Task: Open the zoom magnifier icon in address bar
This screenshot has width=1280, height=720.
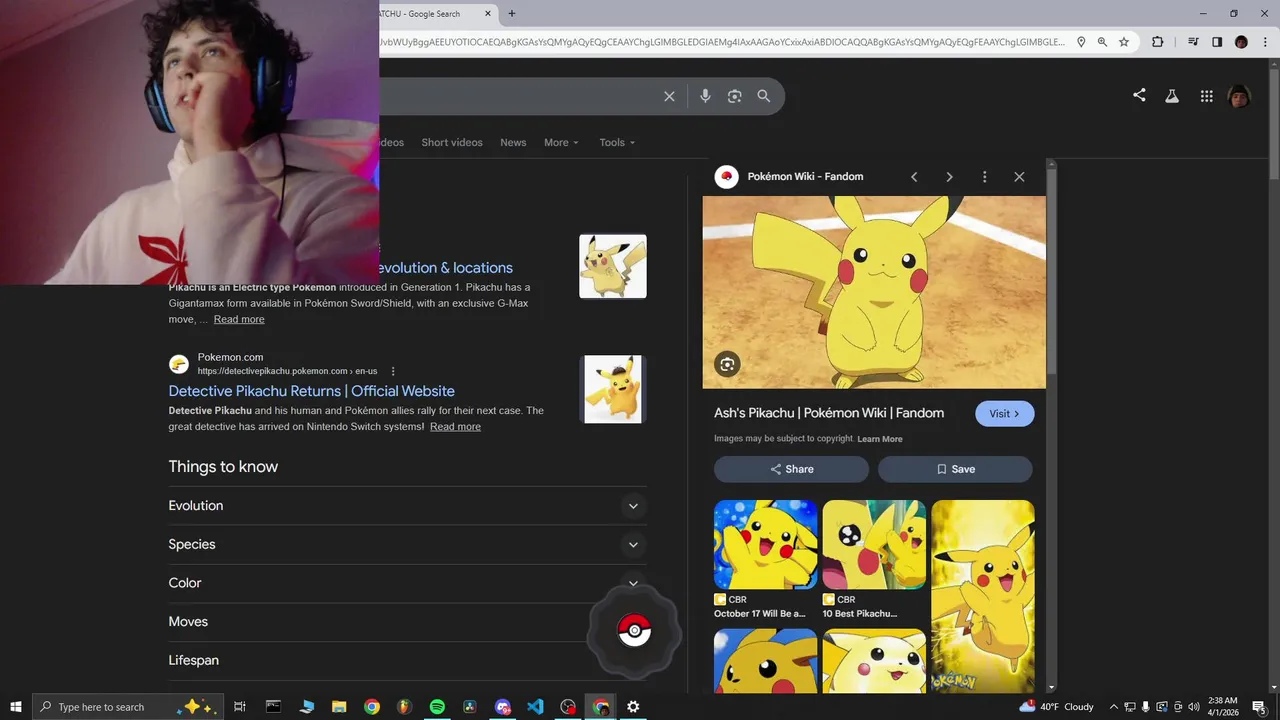Action: click(x=1102, y=42)
